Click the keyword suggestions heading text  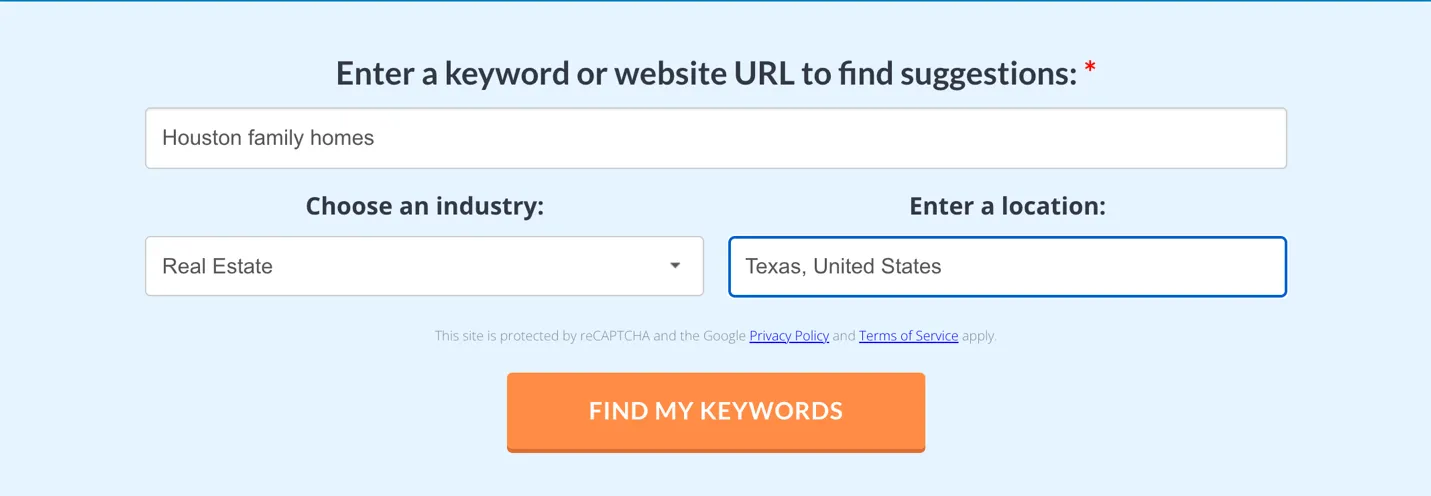[706, 73]
